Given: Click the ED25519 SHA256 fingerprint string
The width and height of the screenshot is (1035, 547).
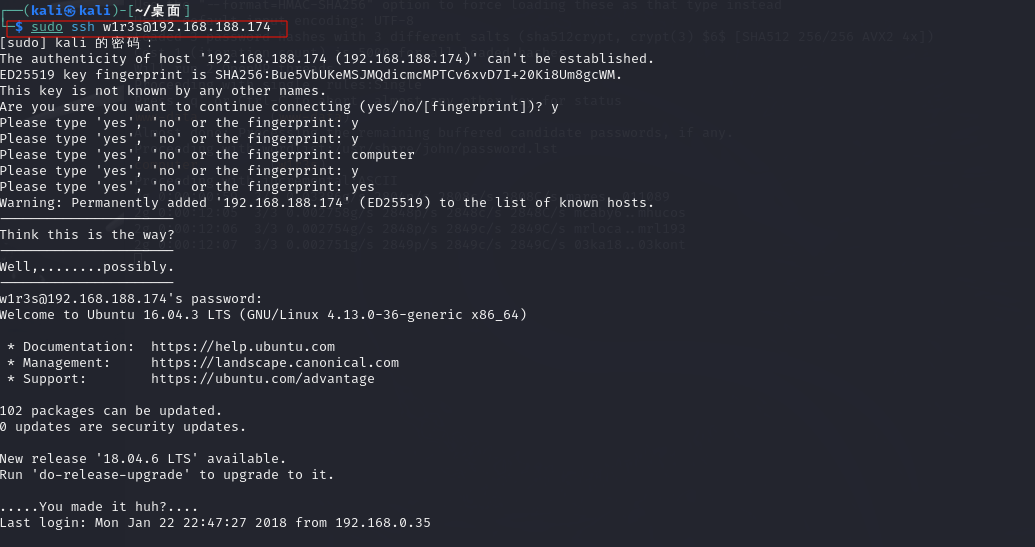Looking at the screenshot, I should coord(418,75).
